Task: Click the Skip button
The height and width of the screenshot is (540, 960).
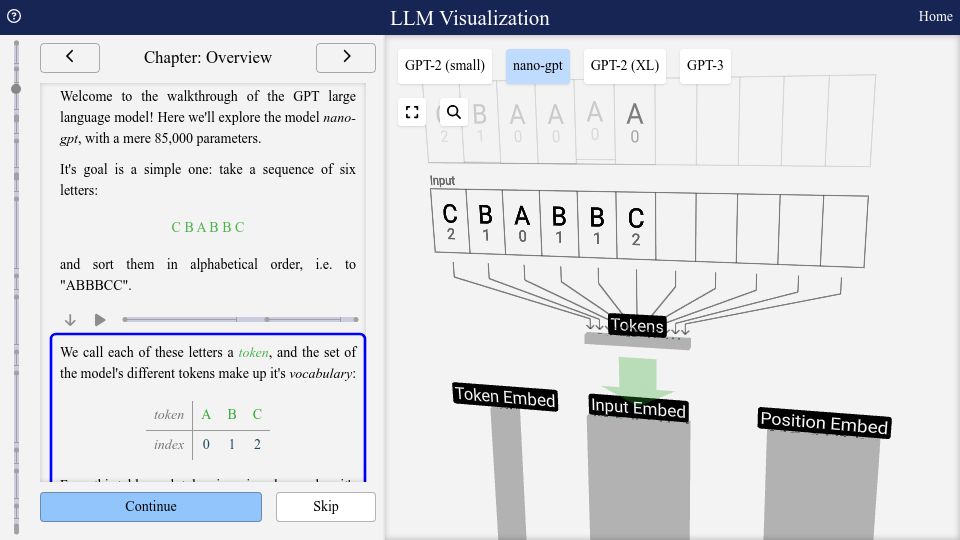Action: pos(326,507)
